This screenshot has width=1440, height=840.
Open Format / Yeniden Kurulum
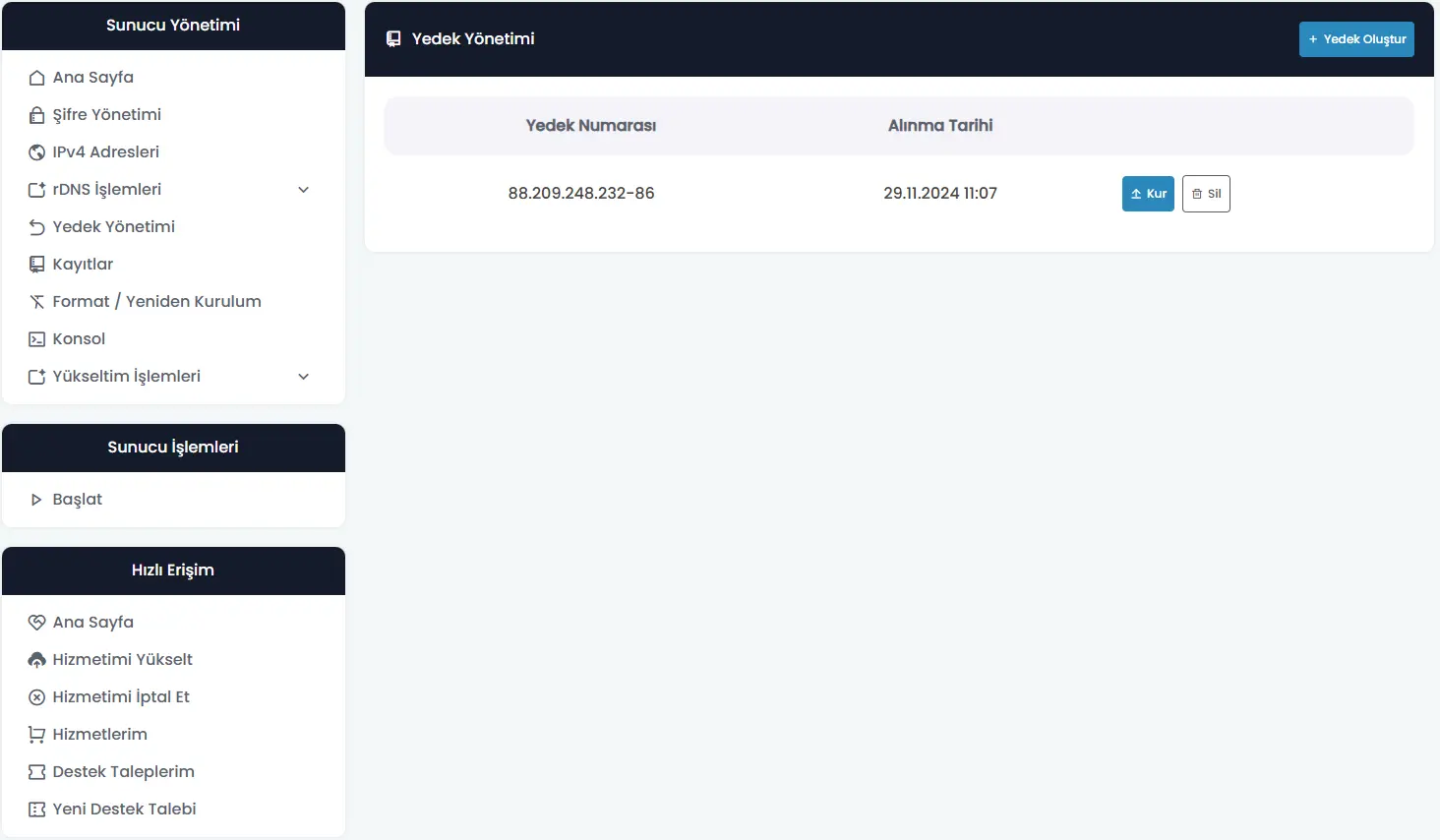(157, 302)
